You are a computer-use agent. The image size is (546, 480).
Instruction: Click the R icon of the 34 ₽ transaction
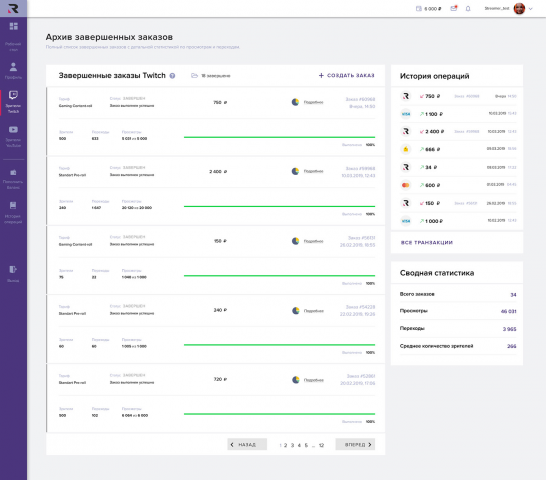pyautogui.click(x=406, y=167)
